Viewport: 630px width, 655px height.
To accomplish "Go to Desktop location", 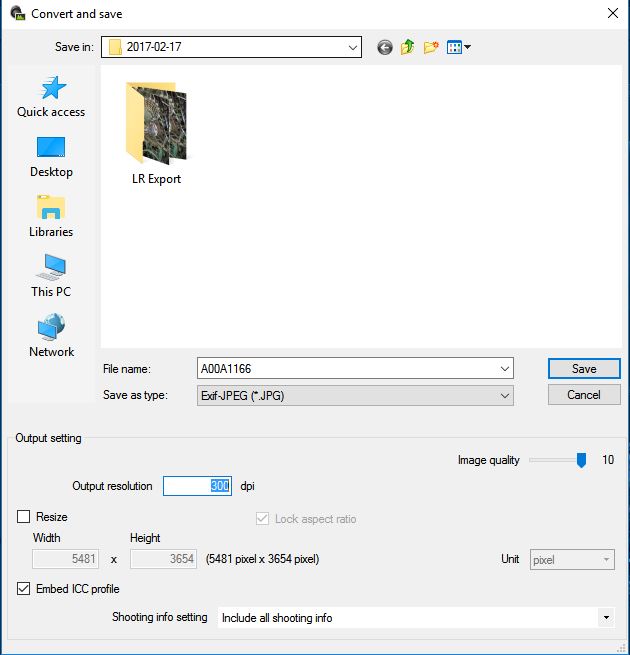I will (51, 156).
